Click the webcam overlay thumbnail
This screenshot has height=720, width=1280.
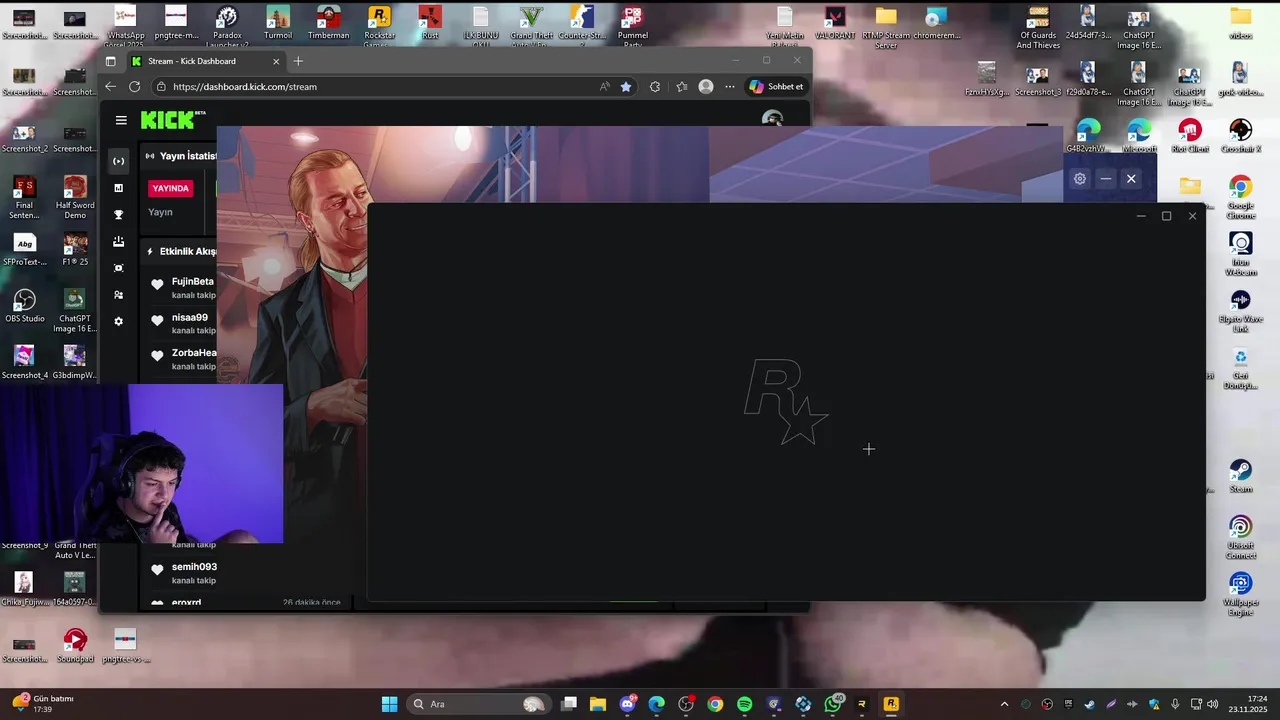[x=141, y=464]
